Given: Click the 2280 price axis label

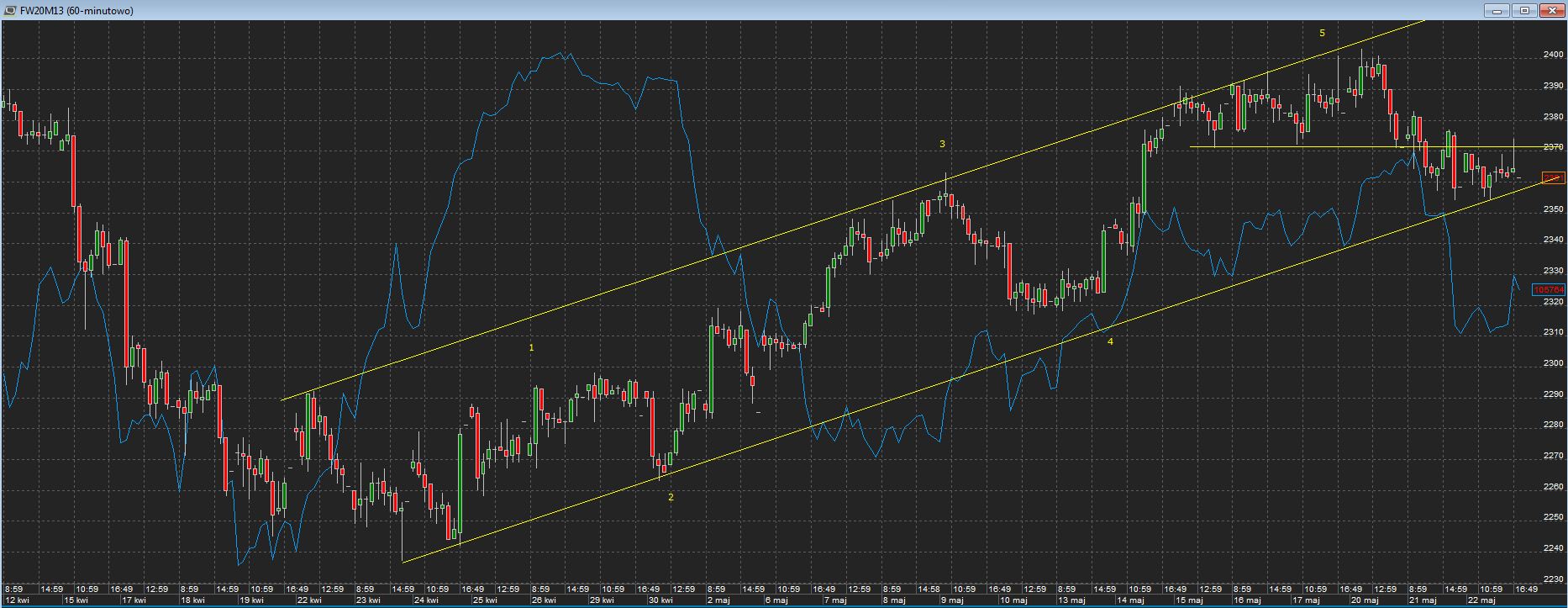Looking at the screenshot, I should pos(1554,425).
